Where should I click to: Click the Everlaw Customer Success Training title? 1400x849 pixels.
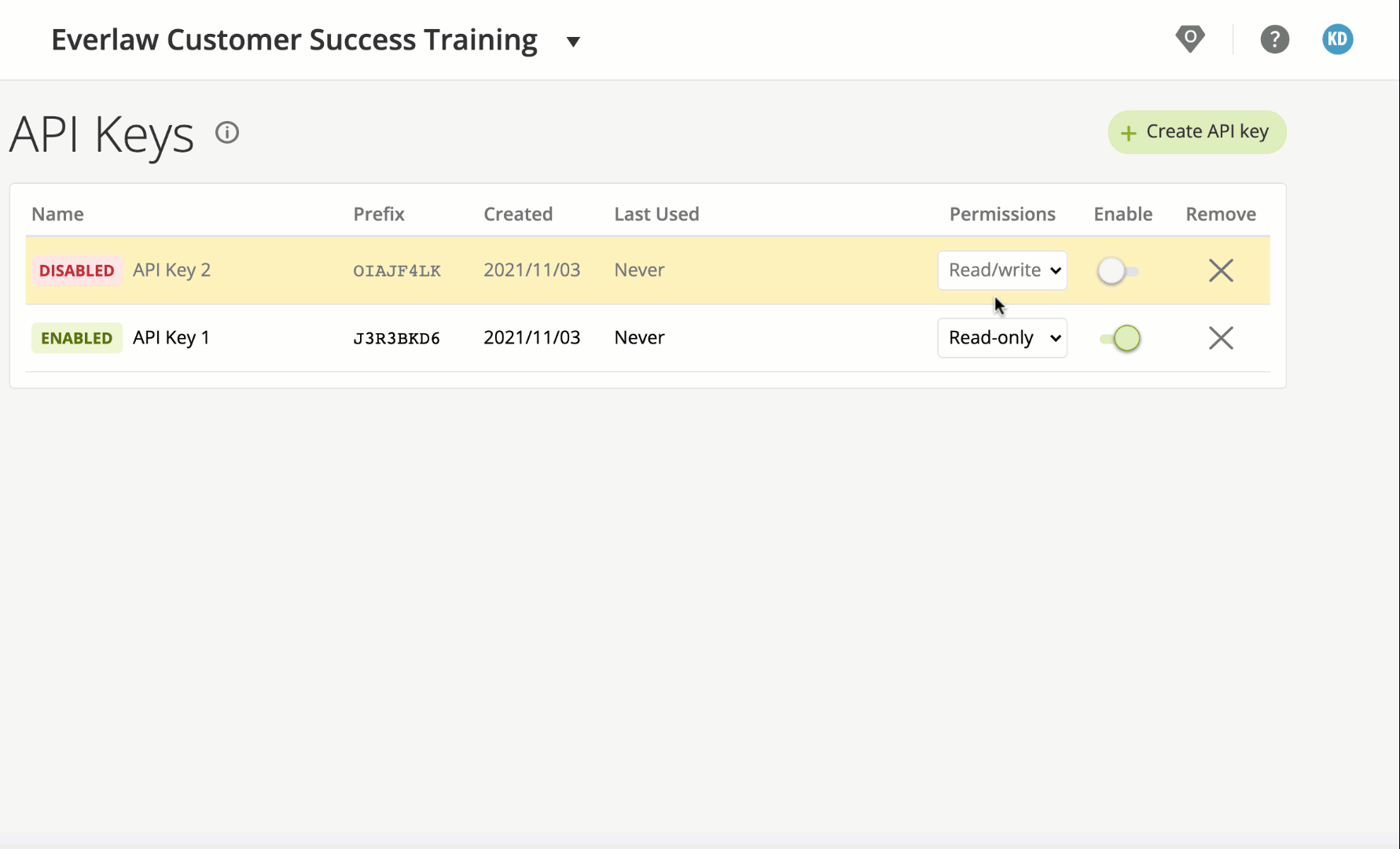pos(294,39)
